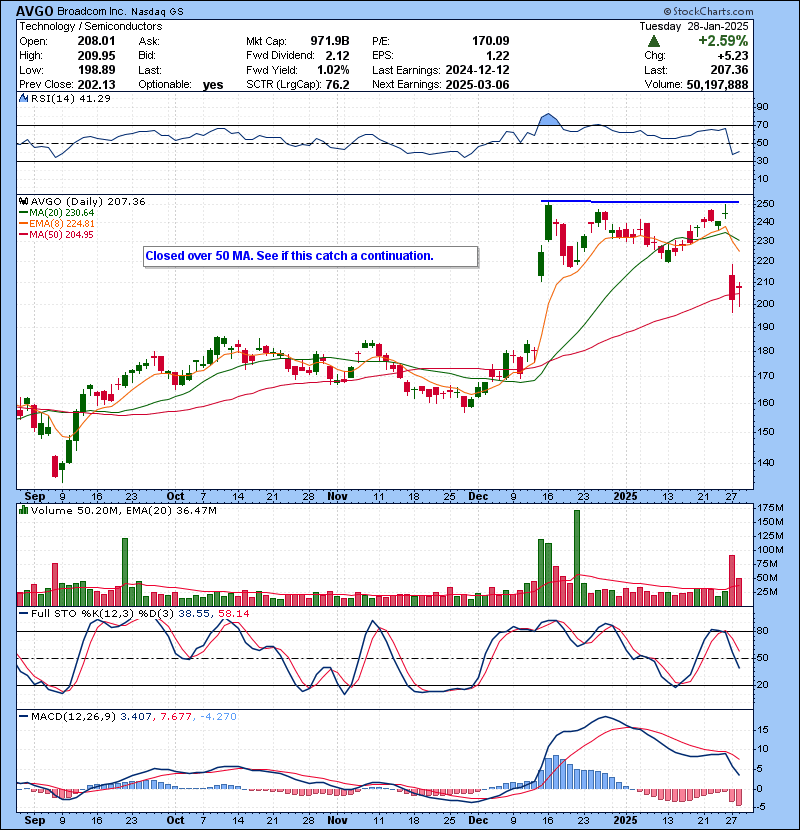Click the Low value 198.89
This screenshot has width=800, height=830.
coord(96,70)
